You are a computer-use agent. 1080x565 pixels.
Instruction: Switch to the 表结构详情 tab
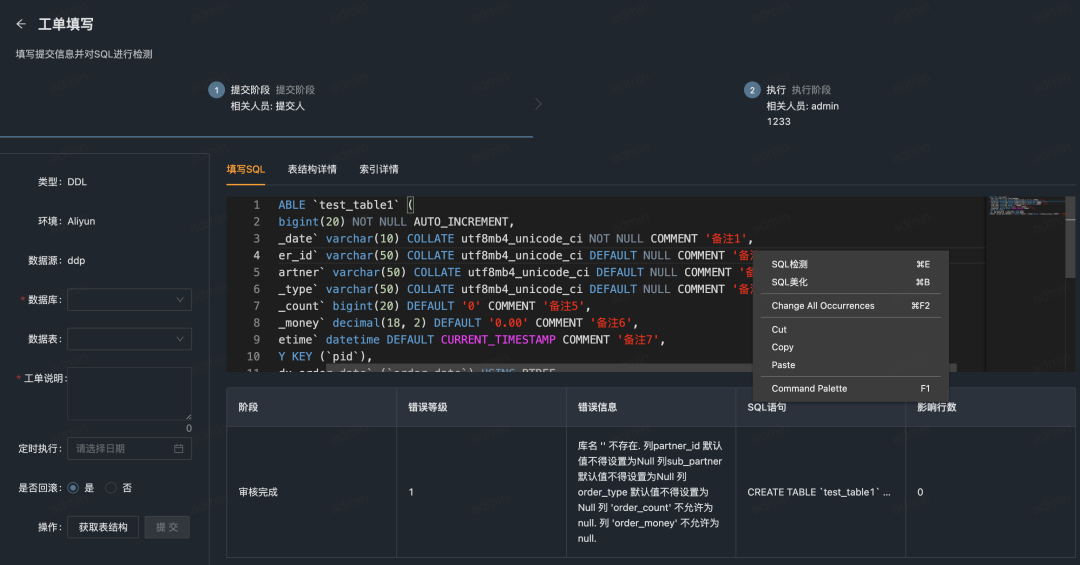pos(312,170)
